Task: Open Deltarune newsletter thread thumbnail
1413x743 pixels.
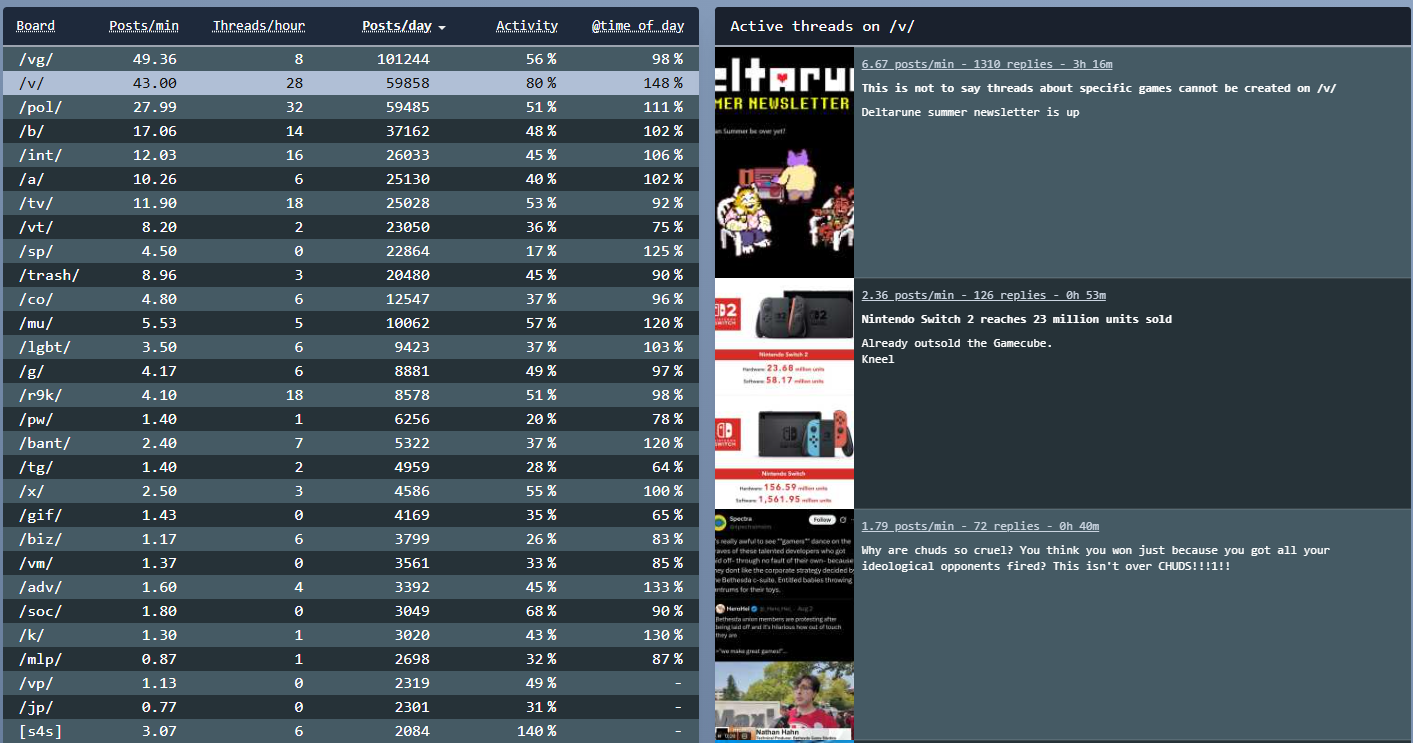Action: pyautogui.click(x=784, y=162)
